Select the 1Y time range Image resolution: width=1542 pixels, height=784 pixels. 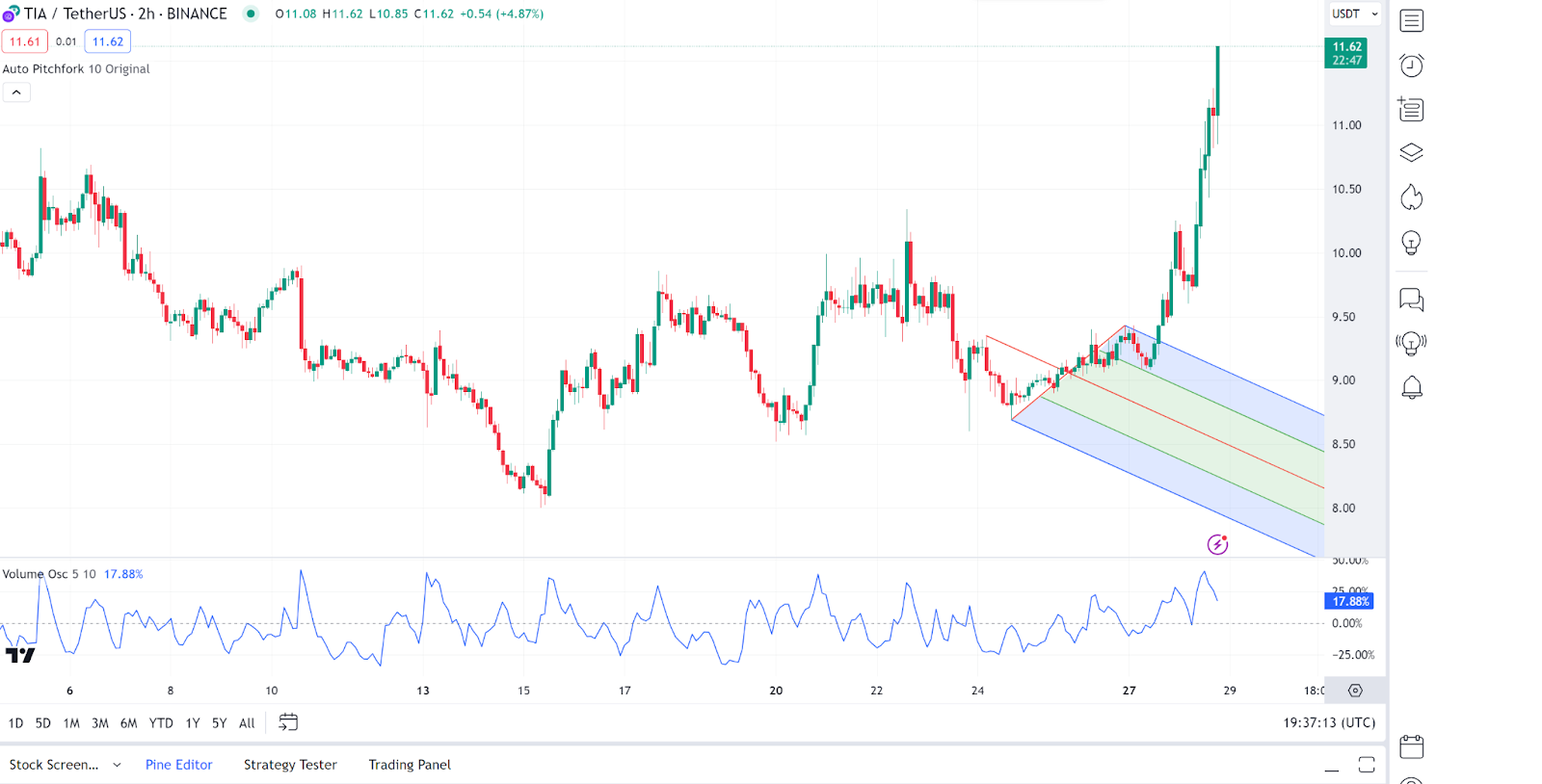click(x=193, y=723)
